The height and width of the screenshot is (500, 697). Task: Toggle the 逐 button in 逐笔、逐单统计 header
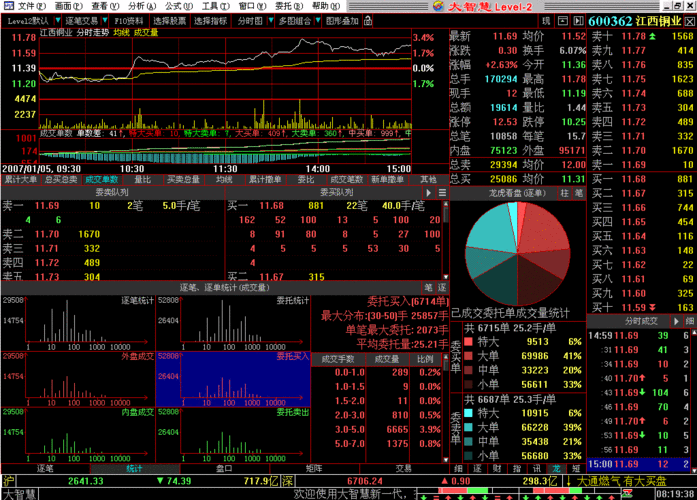click(442, 288)
